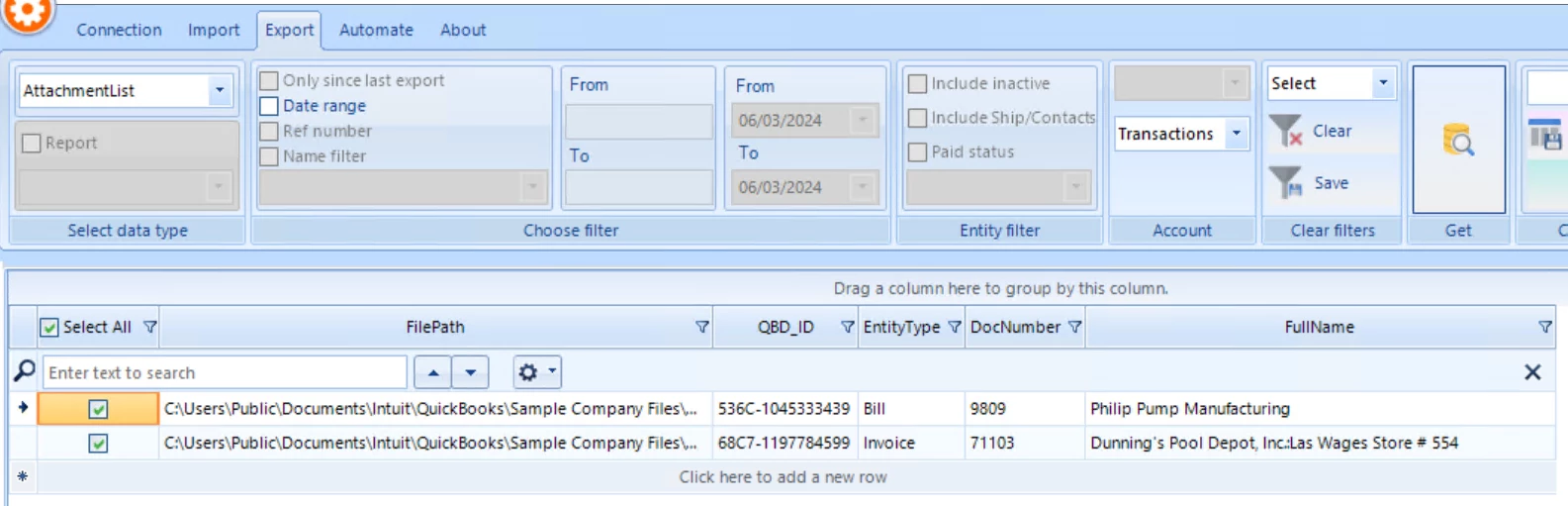Screen dimensions: 1568x506
Task: Toggle Only since last export checkbox
Action: (268, 80)
